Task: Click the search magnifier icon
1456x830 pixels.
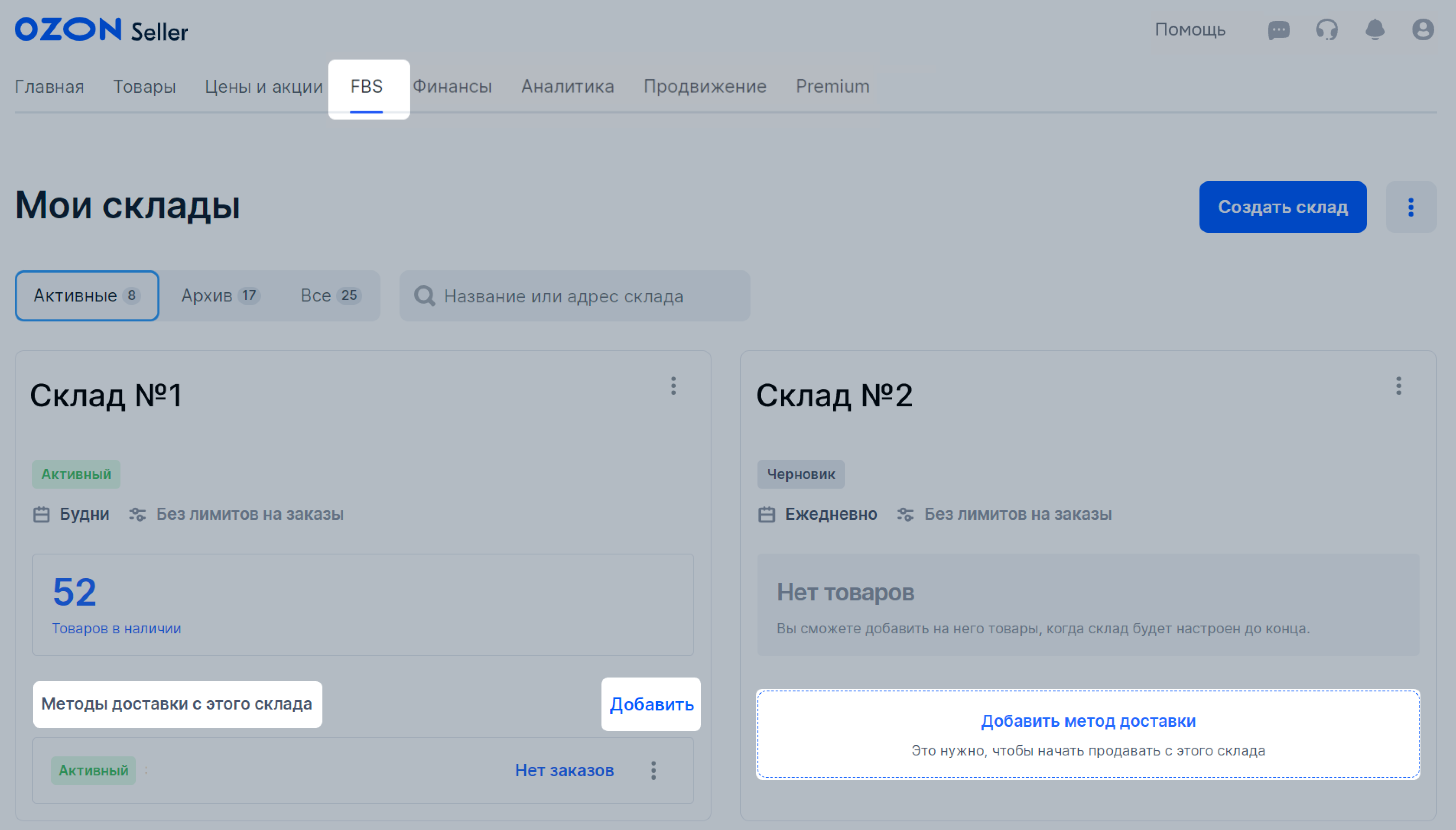Action: pos(425,296)
